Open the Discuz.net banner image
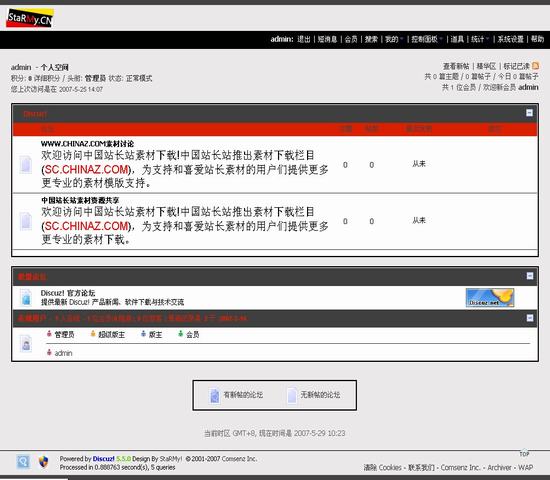The image size is (550, 480). tap(490, 298)
